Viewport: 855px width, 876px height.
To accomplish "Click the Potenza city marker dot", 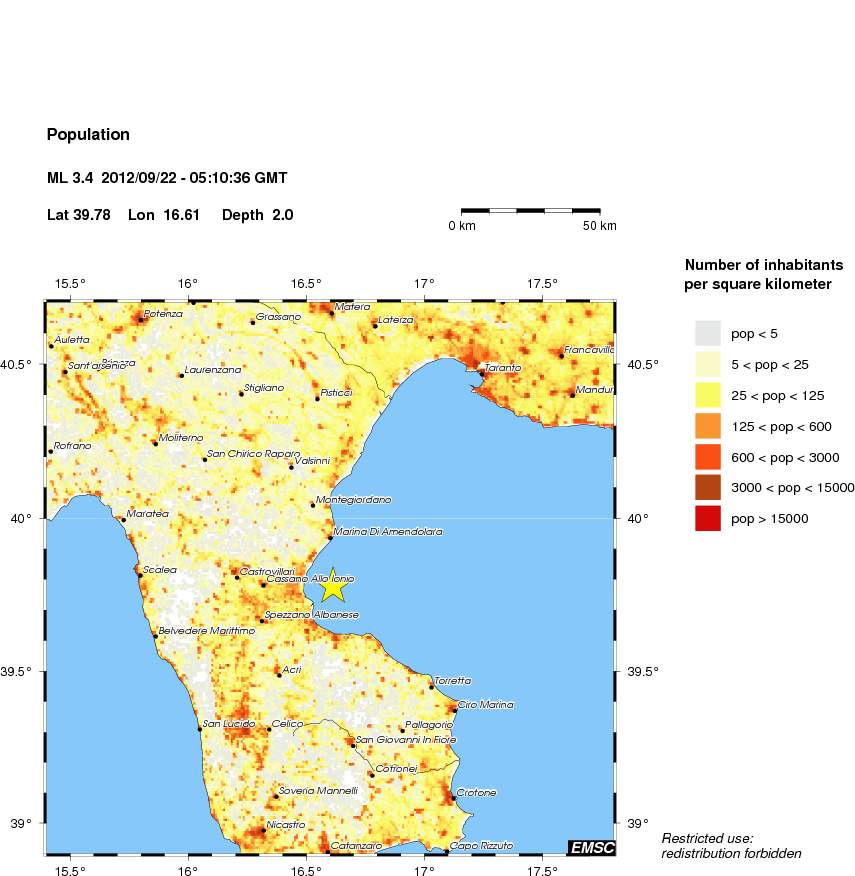I will (141, 320).
